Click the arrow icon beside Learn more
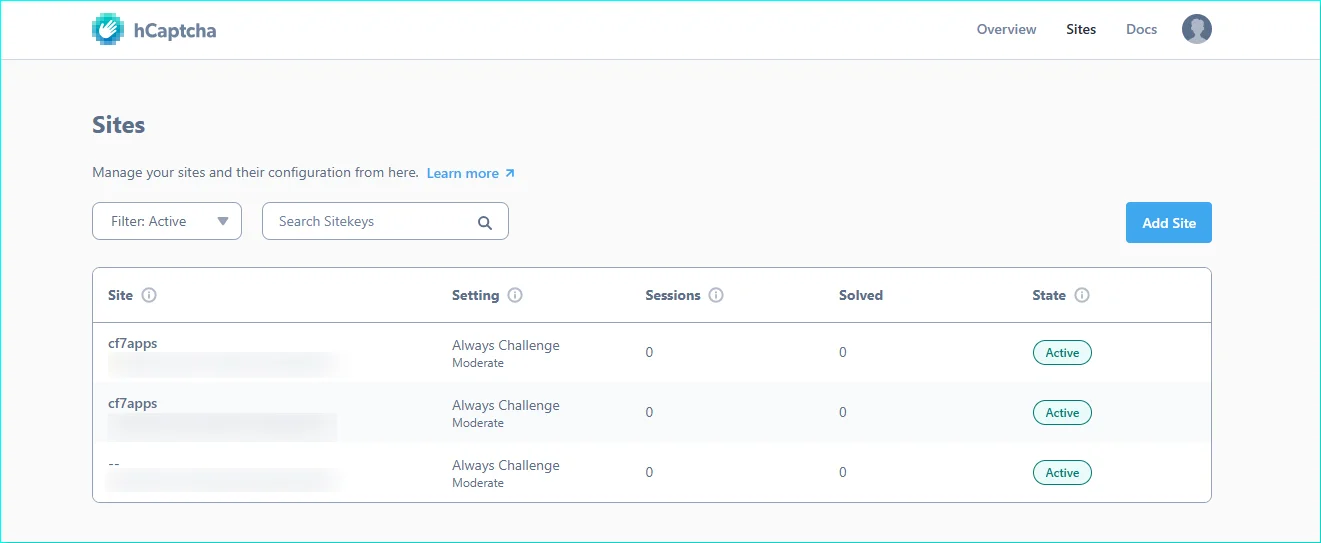This screenshot has width=1321, height=543. 510,173
